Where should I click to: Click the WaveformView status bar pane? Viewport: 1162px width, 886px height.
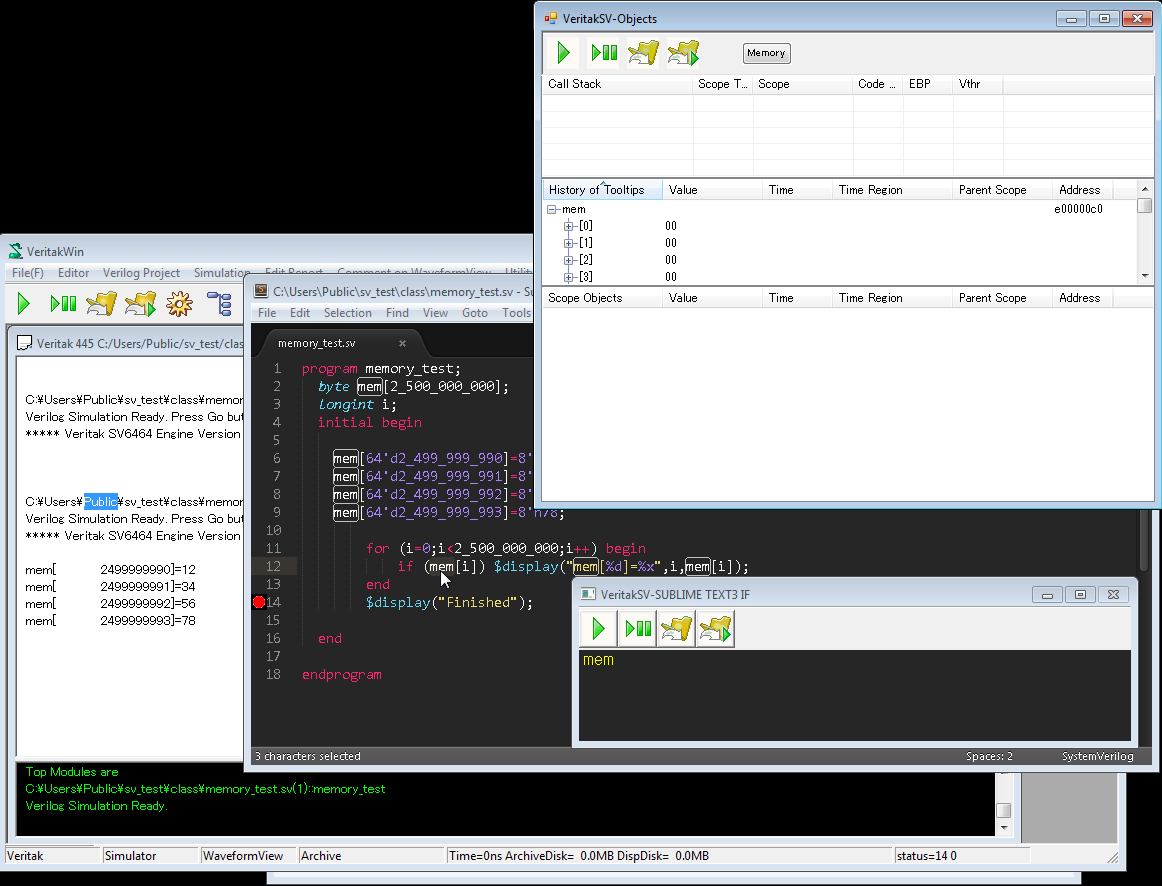(x=248, y=856)
